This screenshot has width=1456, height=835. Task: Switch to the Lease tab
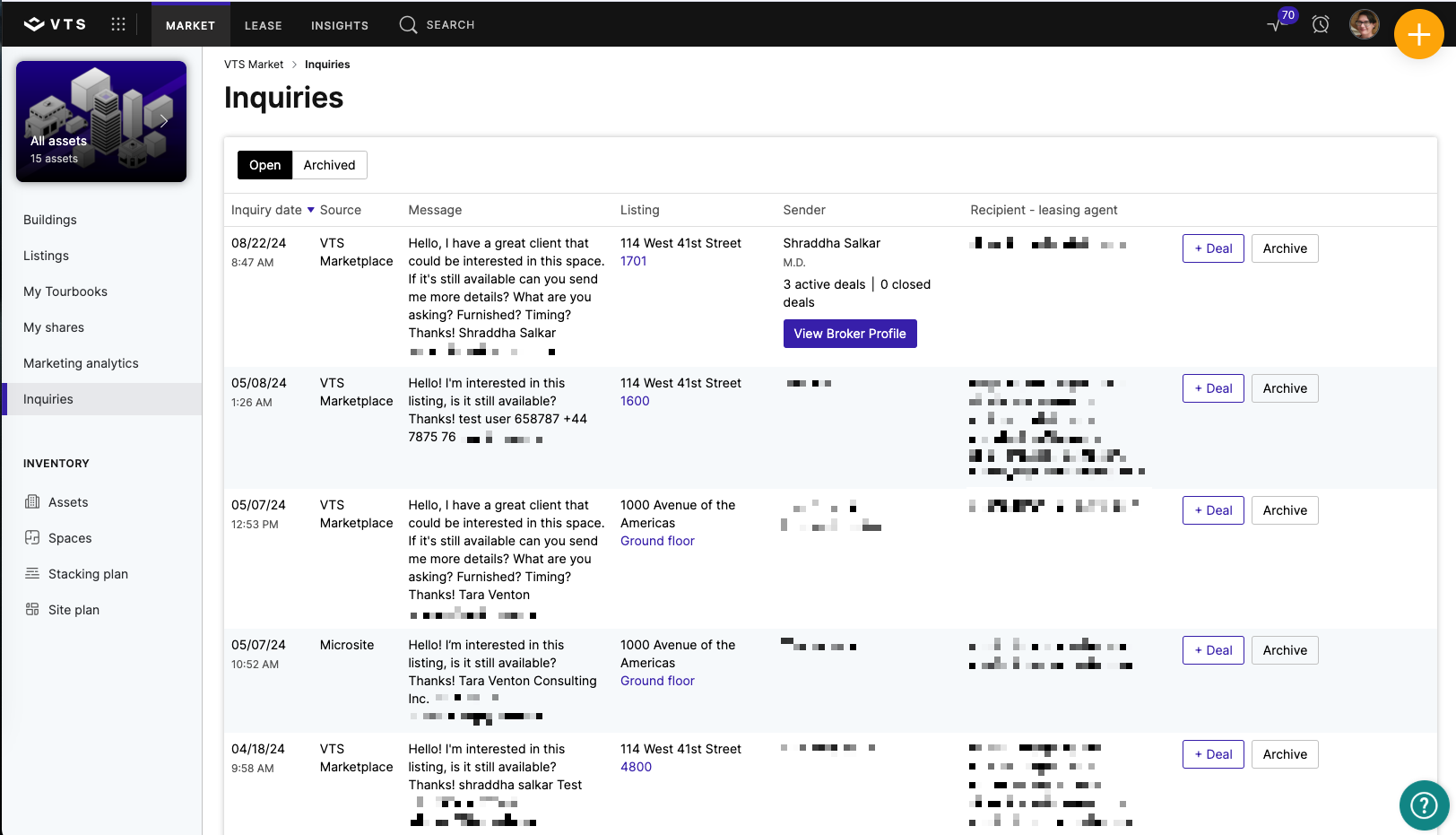click(x=264, y=25)
